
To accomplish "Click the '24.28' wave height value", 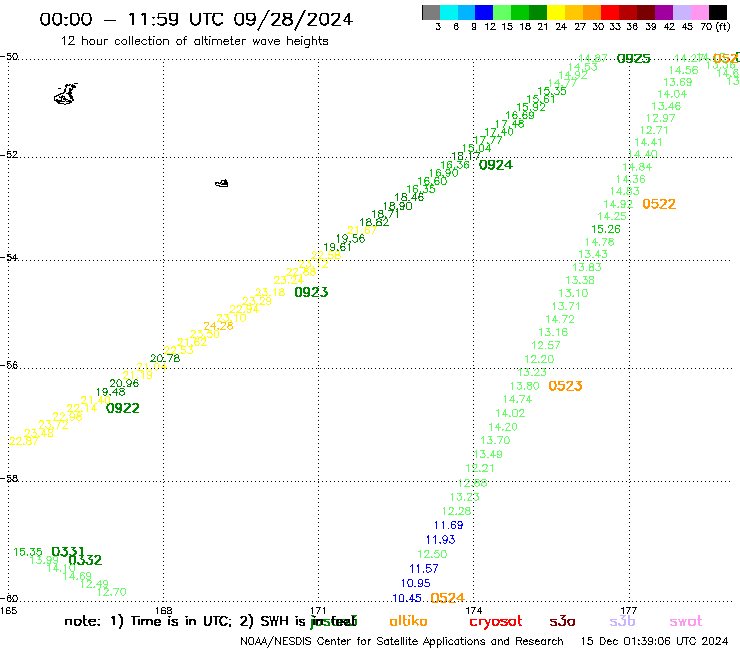I will (x=219, y=326).
